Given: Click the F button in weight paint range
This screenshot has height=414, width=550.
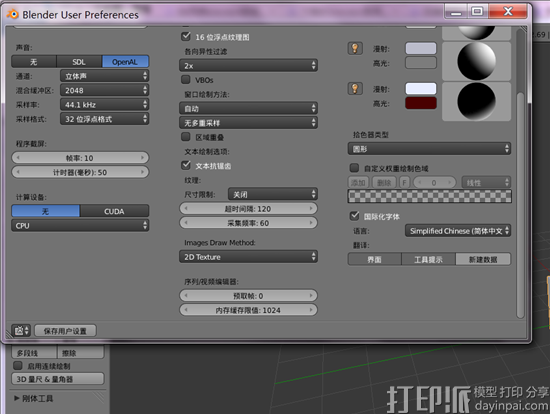Looking at the screenshot, I should (x=404, y=182).
